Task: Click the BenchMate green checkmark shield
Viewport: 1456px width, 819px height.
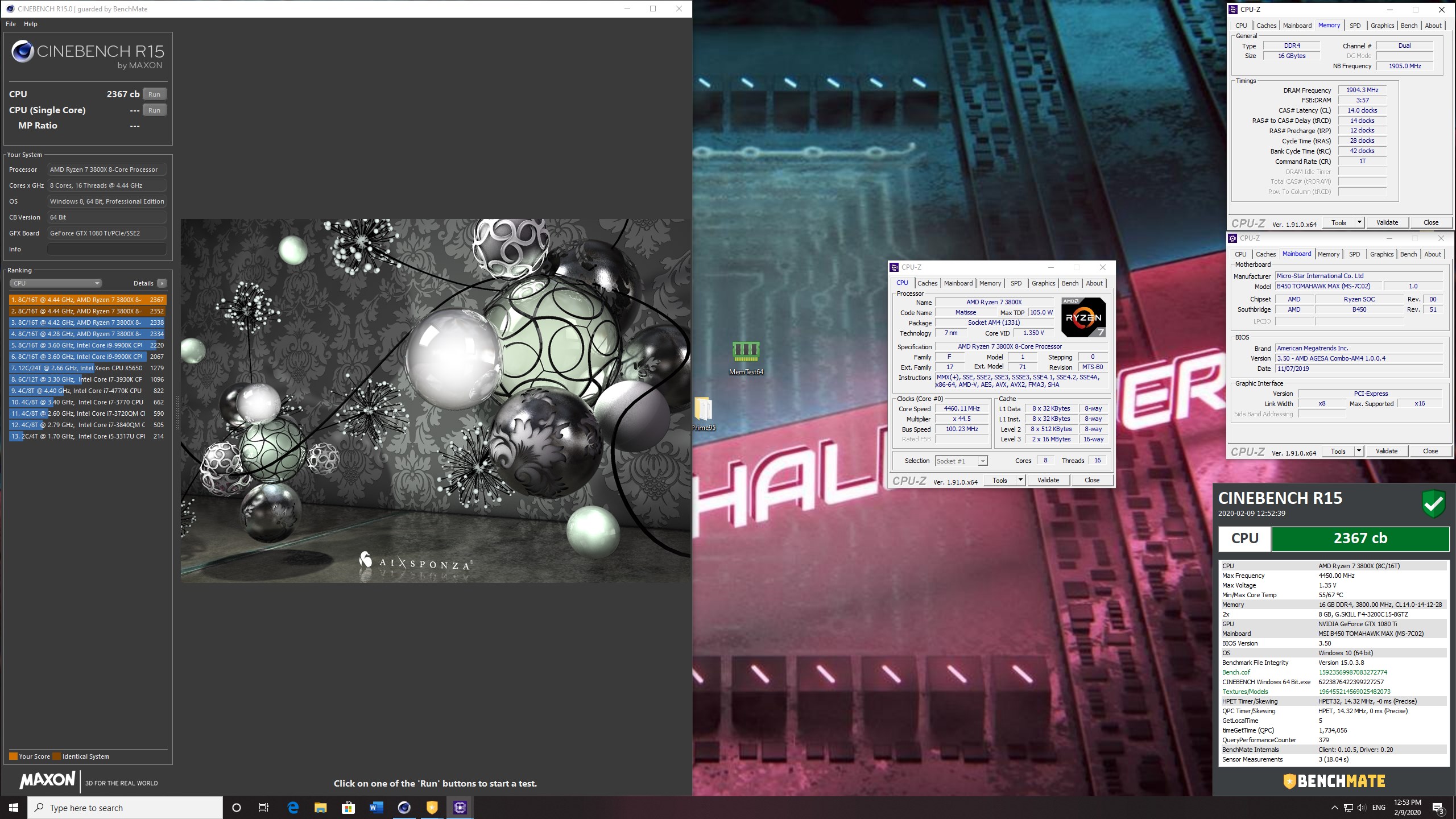Action: 1433,503
